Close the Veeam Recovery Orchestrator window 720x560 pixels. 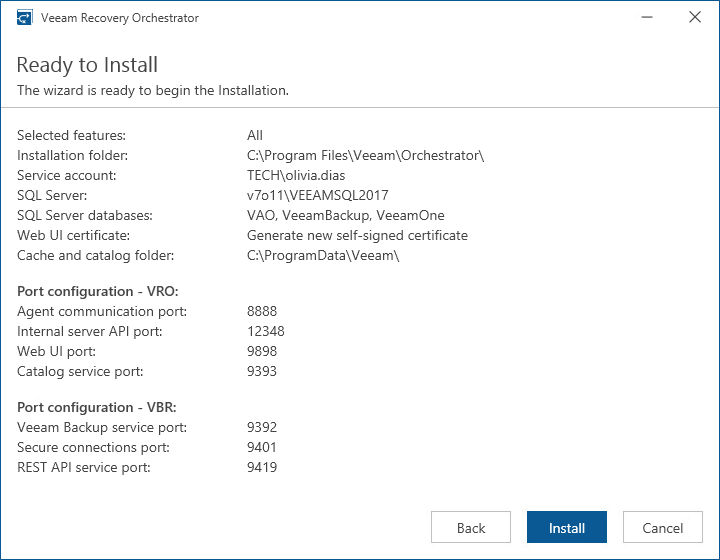tap(694, 18)
